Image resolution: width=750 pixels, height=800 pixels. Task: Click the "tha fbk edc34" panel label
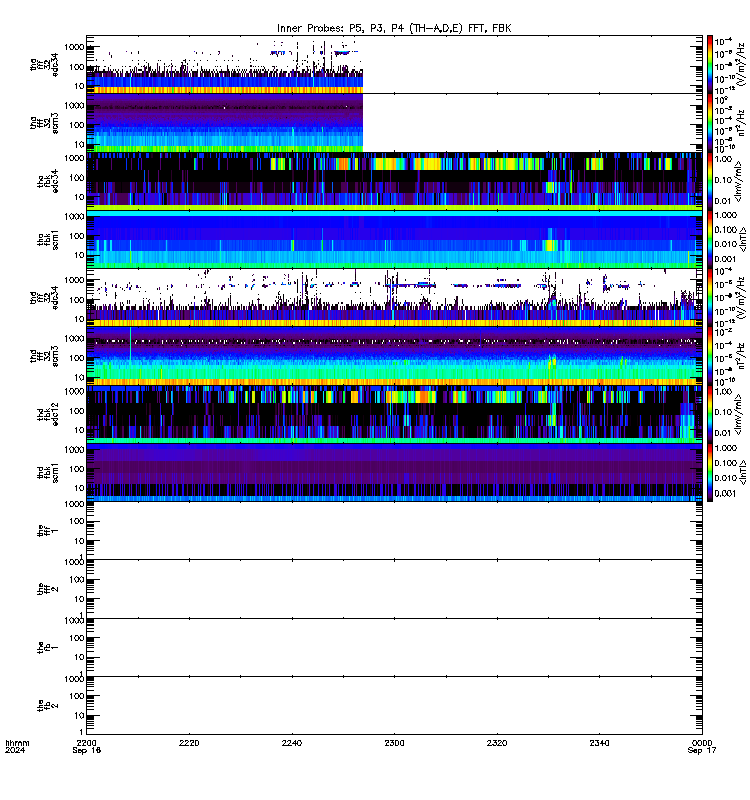(x=48, y=181)
